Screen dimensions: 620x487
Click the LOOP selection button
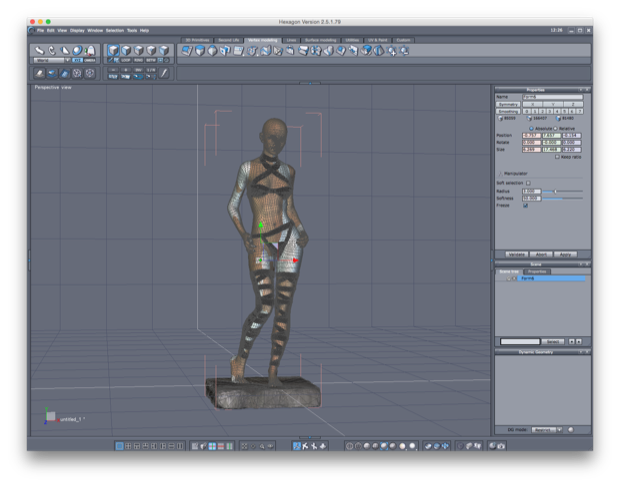[126, 60]
